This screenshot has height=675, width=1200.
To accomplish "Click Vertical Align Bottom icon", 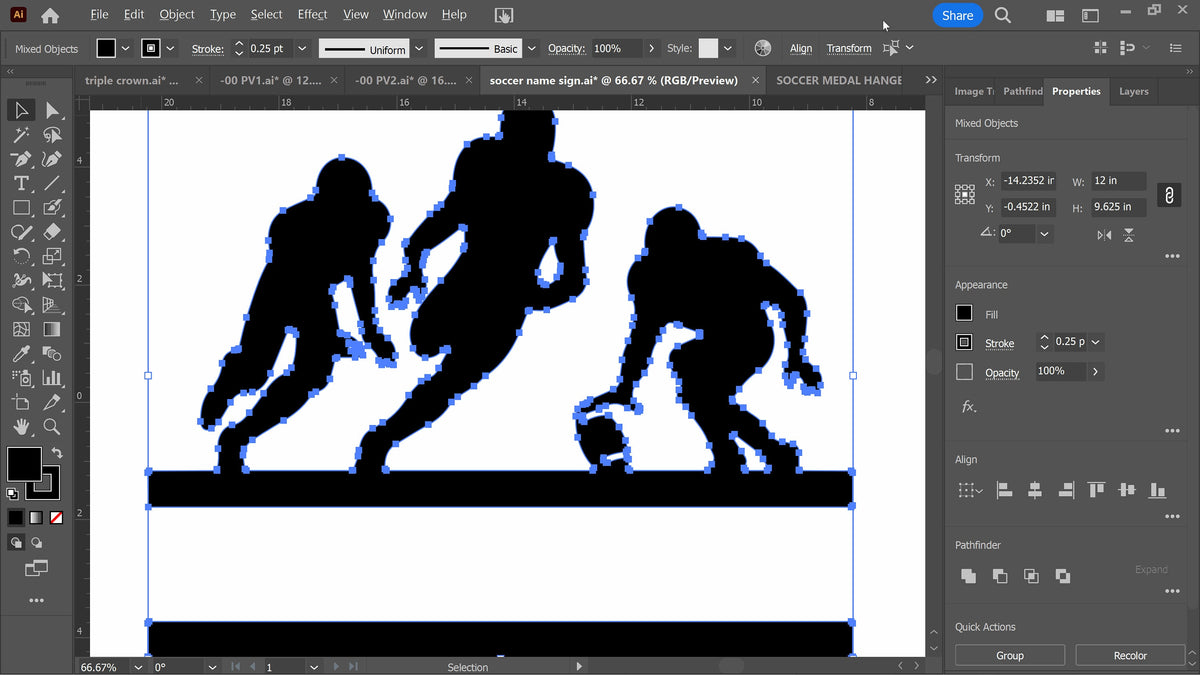I will (x=1158, y=490).
